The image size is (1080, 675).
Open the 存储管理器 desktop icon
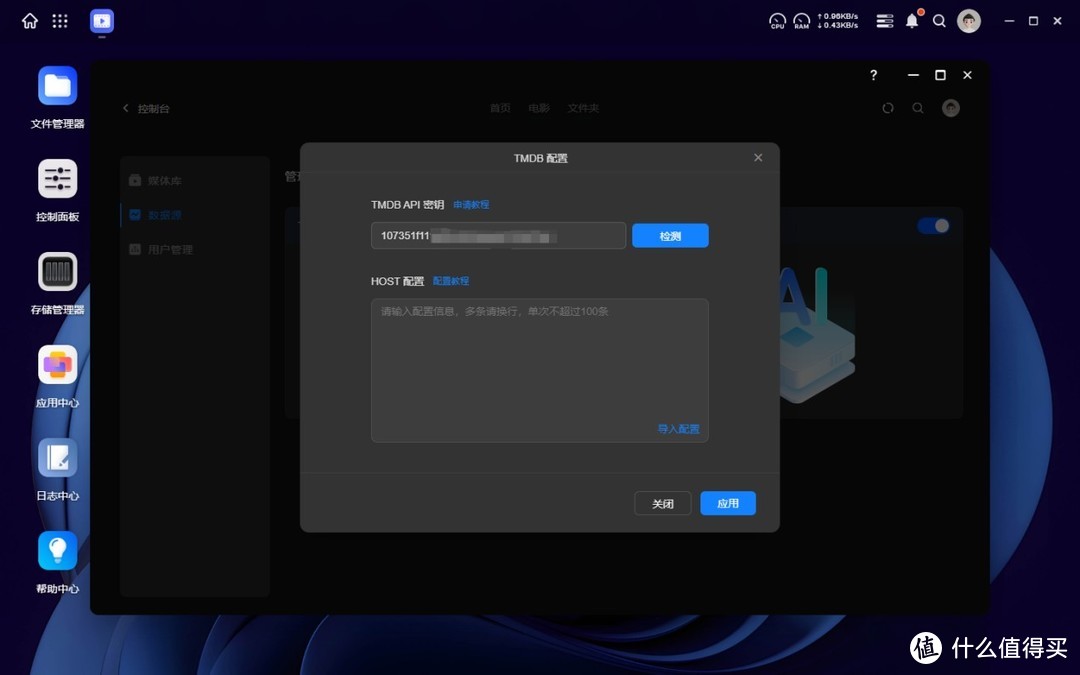point(57,272)
